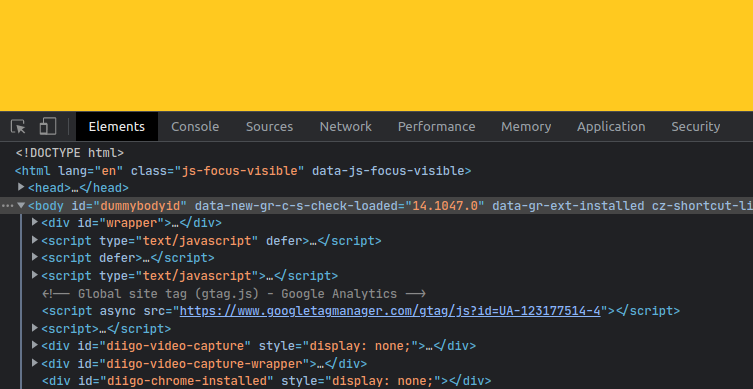Expand the diigo-video-capture-wrapper div node
This screenshot has height=389, width=753.
point(35,363)
